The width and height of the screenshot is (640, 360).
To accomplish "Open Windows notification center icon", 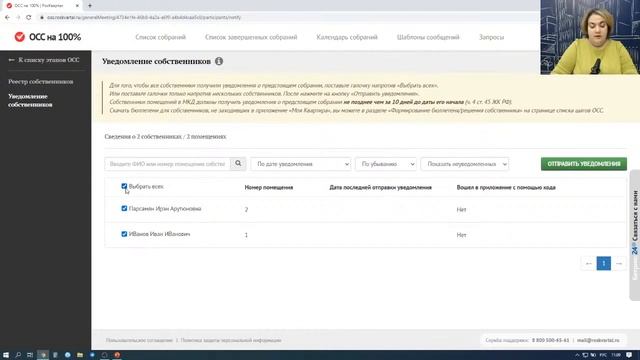I will click(629, 355).
